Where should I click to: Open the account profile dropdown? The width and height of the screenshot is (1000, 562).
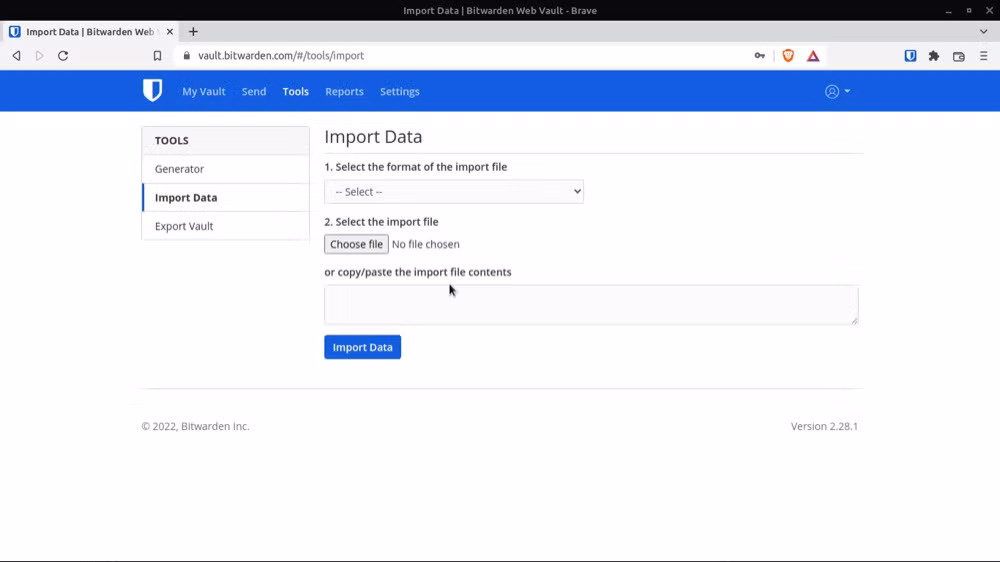click(837, 91)
